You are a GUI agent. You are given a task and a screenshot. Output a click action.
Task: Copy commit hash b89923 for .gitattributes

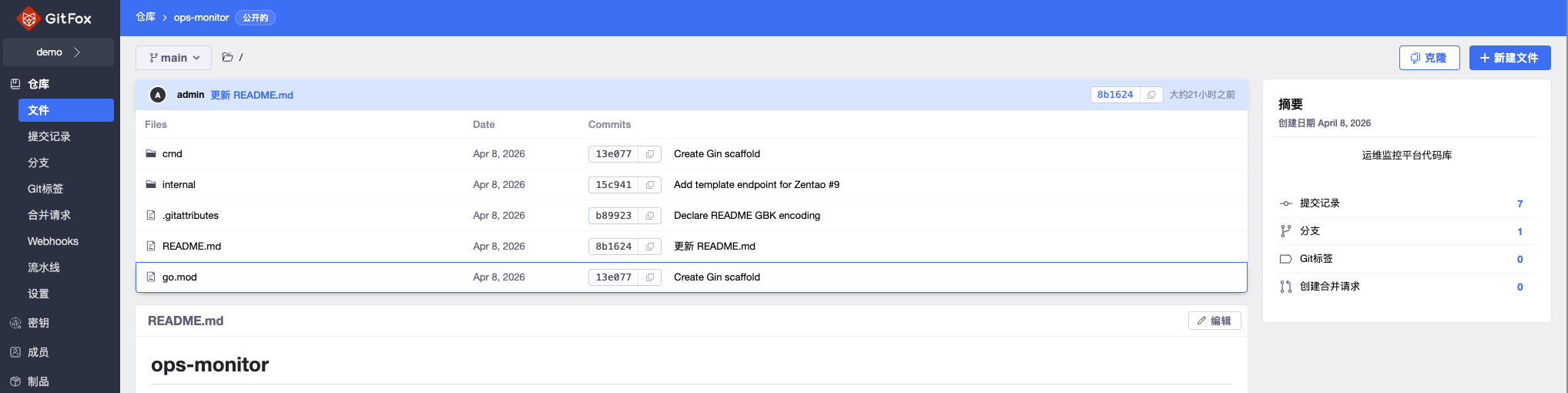point(649,216)
